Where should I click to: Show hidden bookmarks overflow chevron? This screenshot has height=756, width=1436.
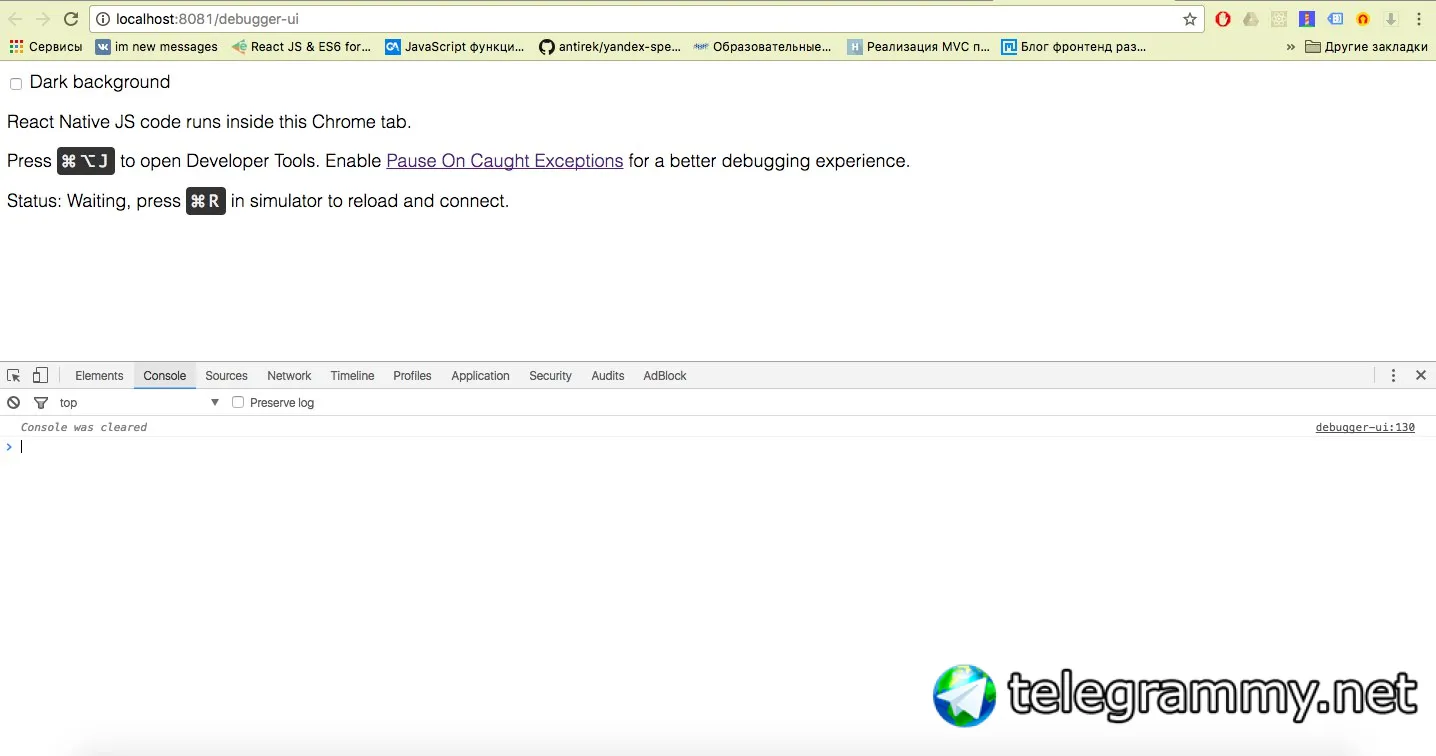click(1290, 47)
